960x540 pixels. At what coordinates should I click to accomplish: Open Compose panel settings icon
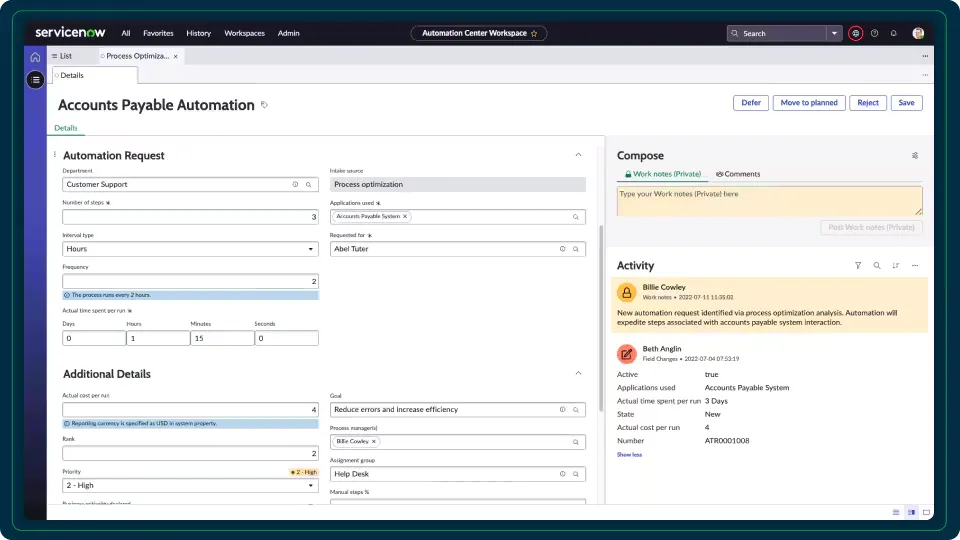coord(915,156)
